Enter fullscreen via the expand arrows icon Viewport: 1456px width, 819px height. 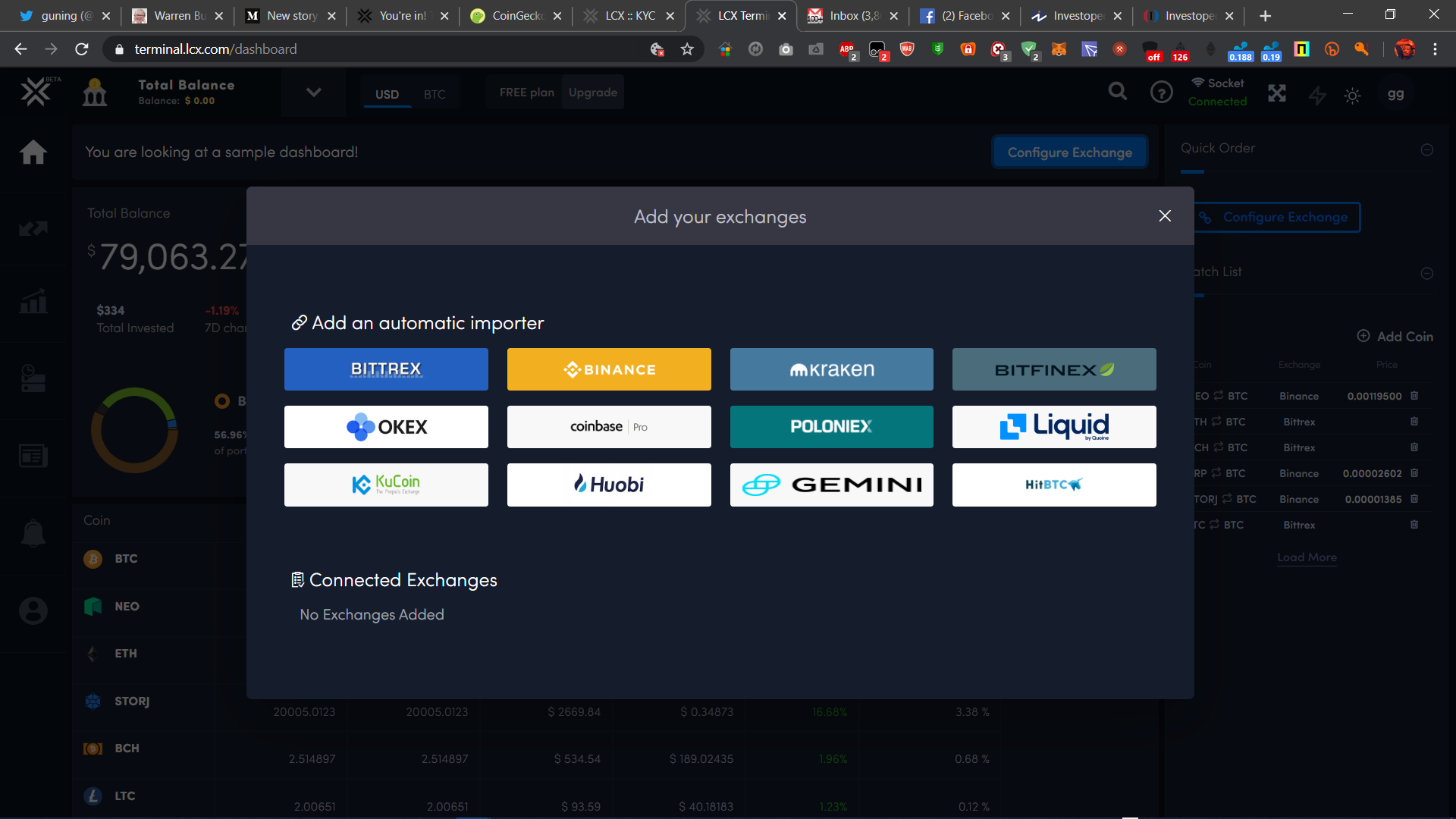click(x=1277, y=93)
